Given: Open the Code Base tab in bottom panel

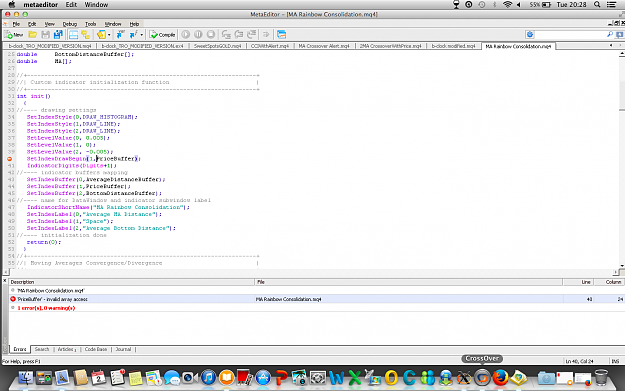Looking at the screenshot, I should tap(96, 349).
